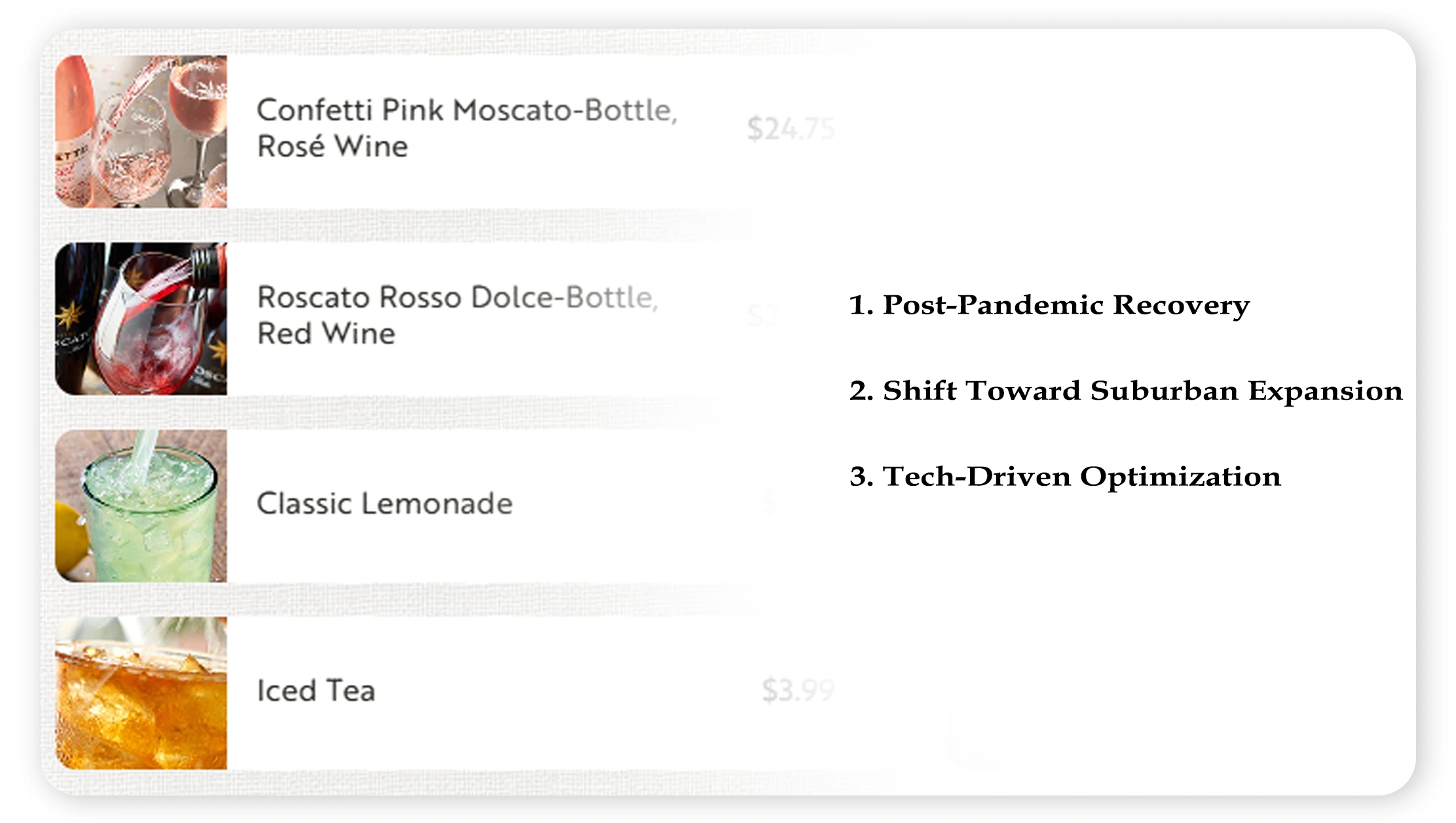Open the Iced Tea thumbnail image
The image size is (1456, 823).
pos(141,693)
